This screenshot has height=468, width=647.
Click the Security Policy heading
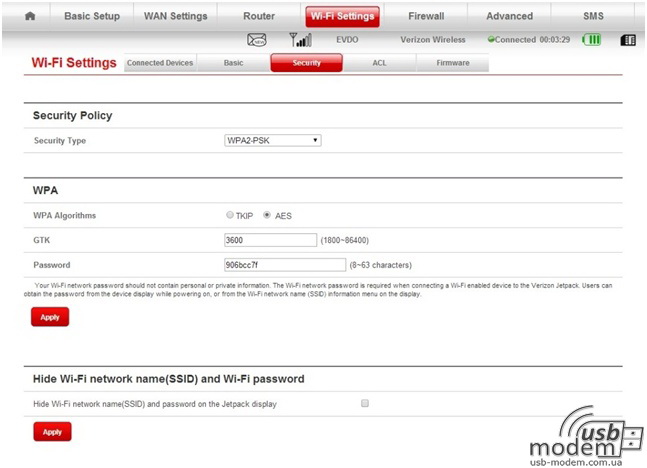(73, 116)
